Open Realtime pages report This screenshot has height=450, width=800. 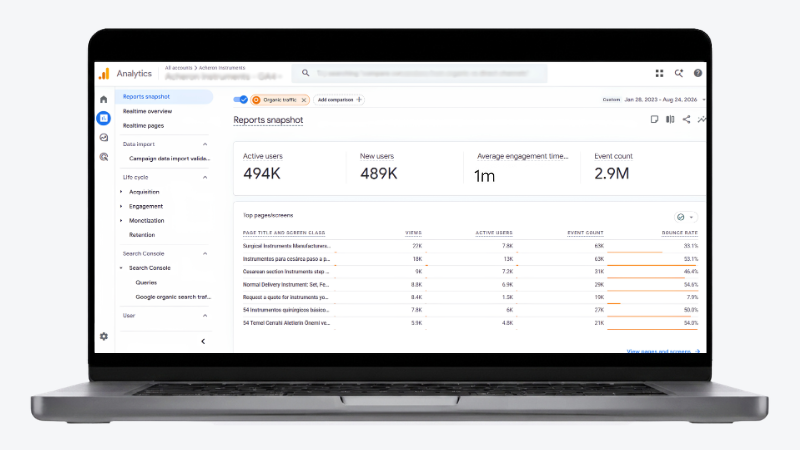tap(143, 126)
